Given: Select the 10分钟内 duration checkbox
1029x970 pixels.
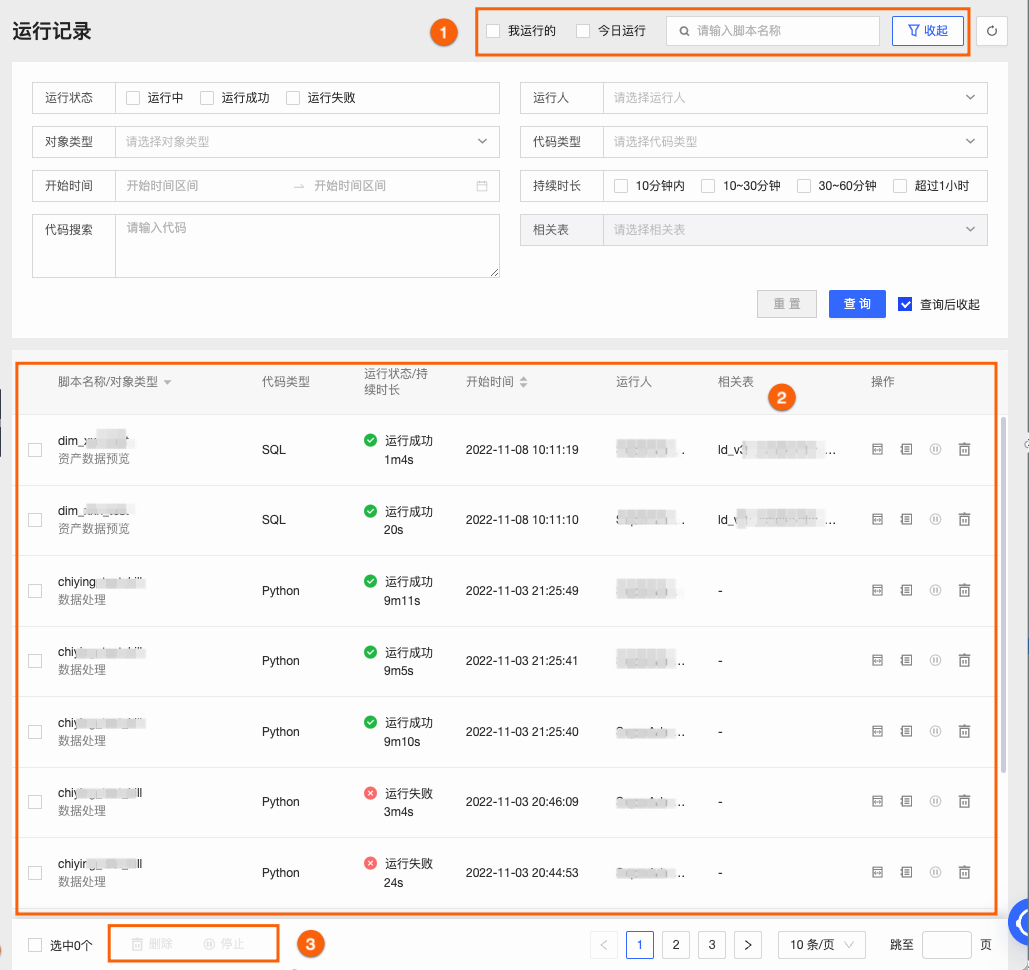Looking at the screenshot, I should click(x=621, y=186).
